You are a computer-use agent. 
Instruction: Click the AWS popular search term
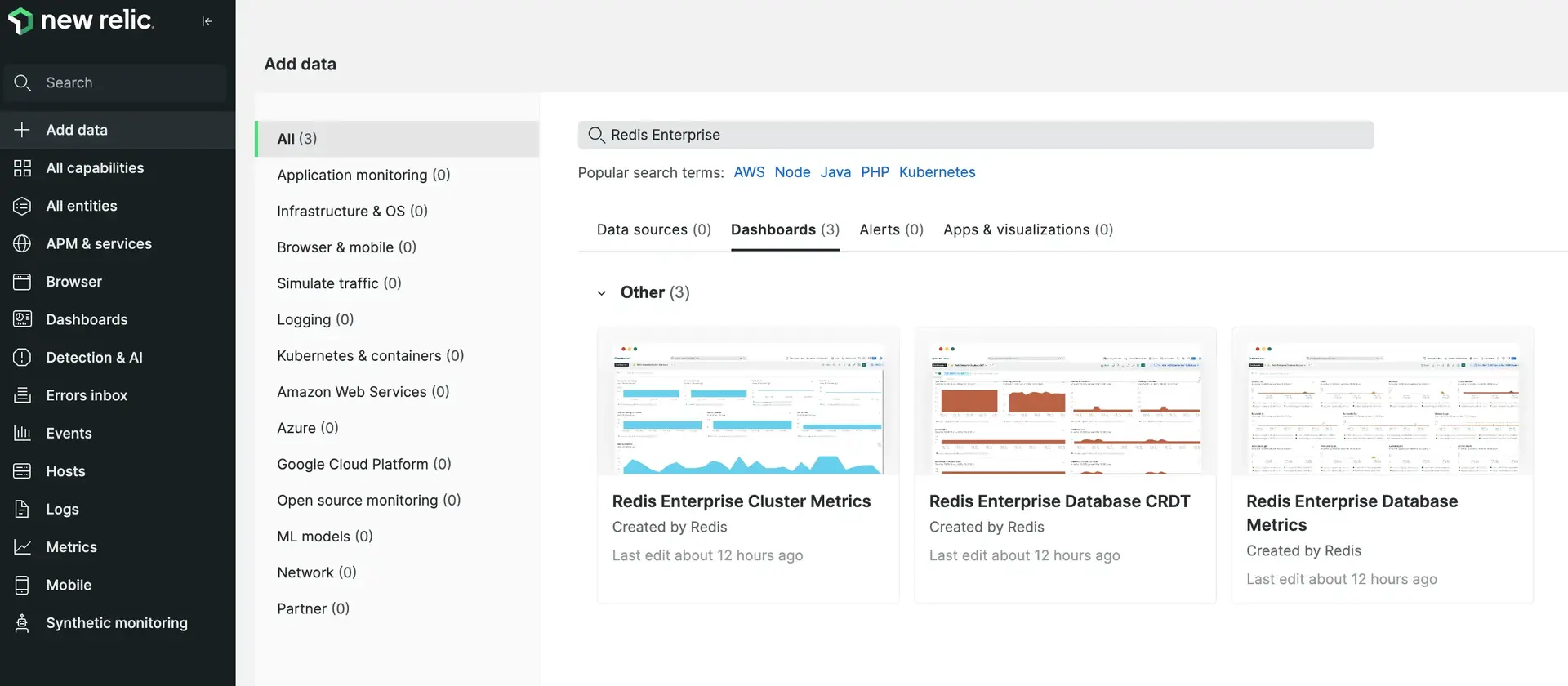tap(749, 172)
